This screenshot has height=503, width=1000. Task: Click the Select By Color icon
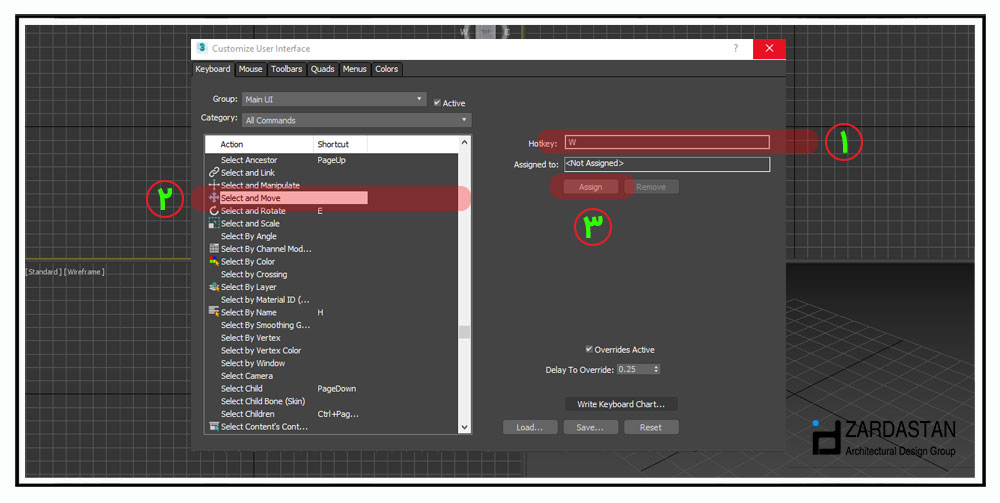[213, 262]
